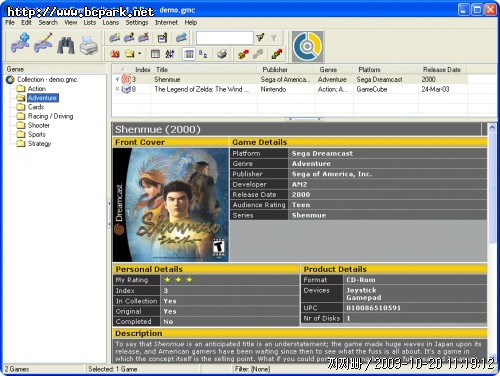Click the three-star My Rating value
Image resolution: width=500 pixels, height=376 pixels.
[178, 280]
